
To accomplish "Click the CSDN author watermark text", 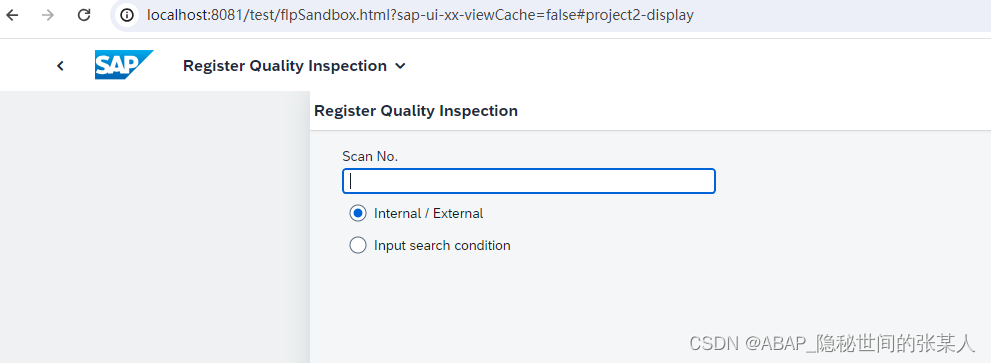I will [x=832, y=343].
